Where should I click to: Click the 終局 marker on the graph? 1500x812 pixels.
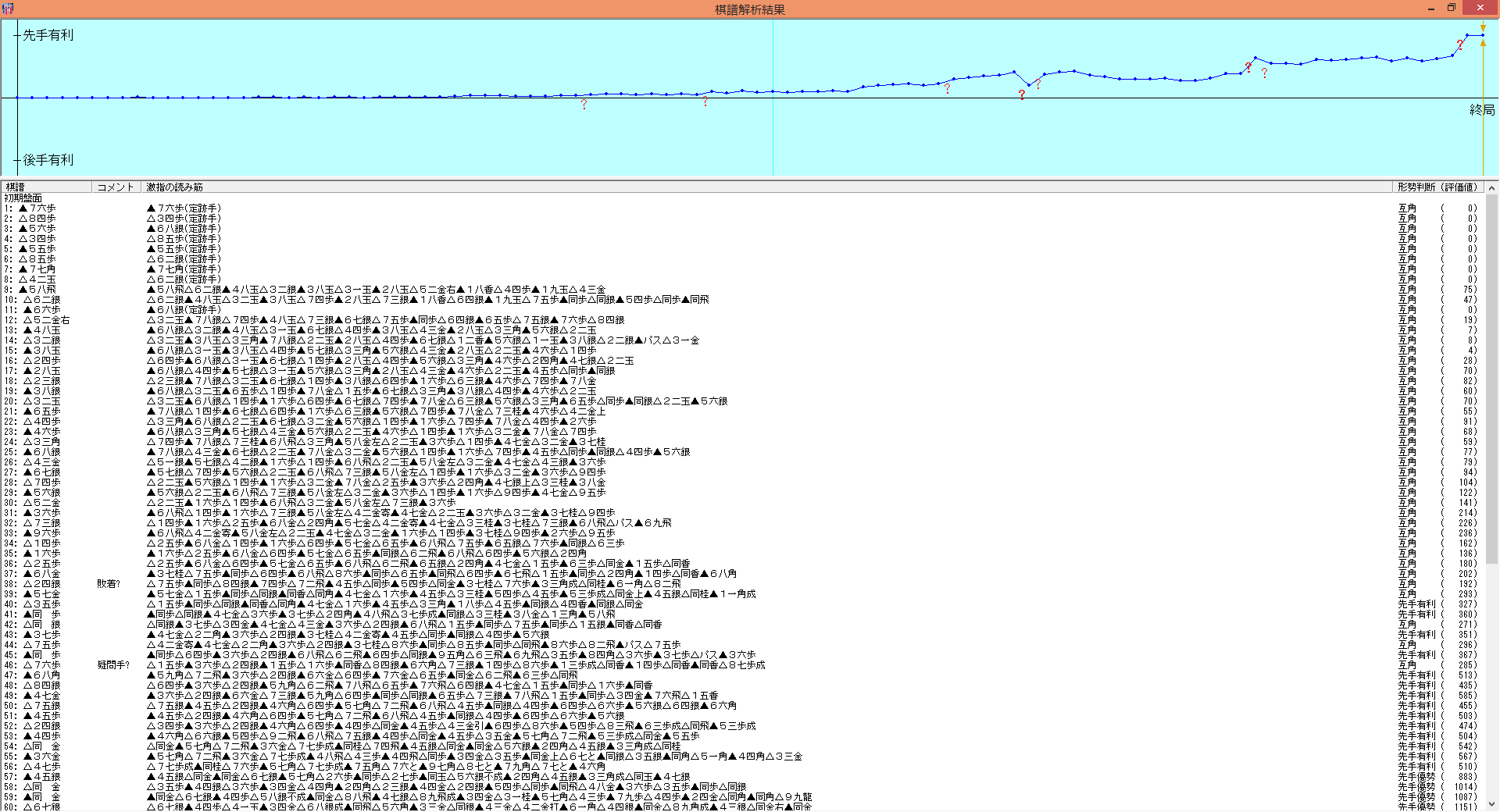coord(1482,110)
